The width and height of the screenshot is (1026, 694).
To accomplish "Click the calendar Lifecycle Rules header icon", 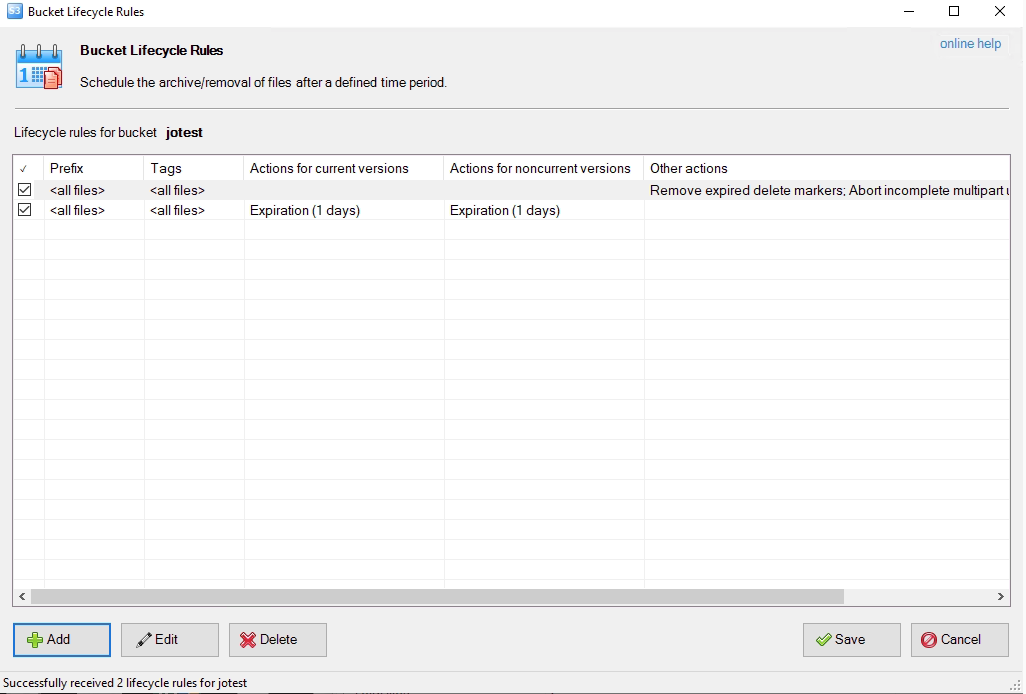I will [x=39, y=66].
